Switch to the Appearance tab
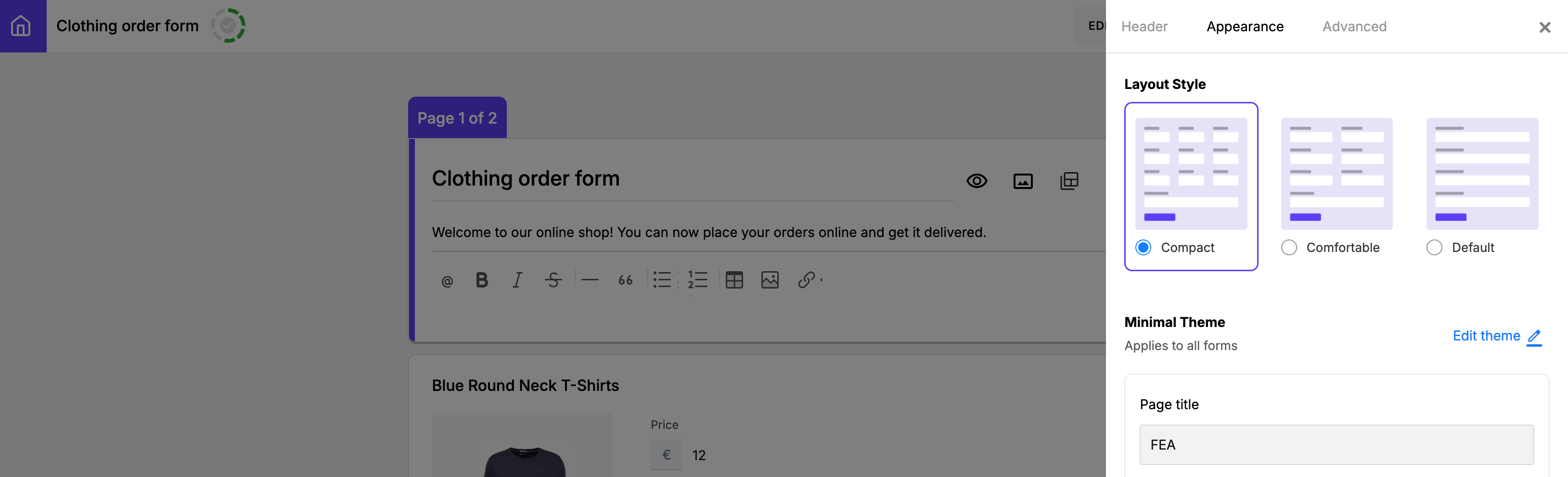The width and height of the screenshot is (1568, 477). point(1245,26)
